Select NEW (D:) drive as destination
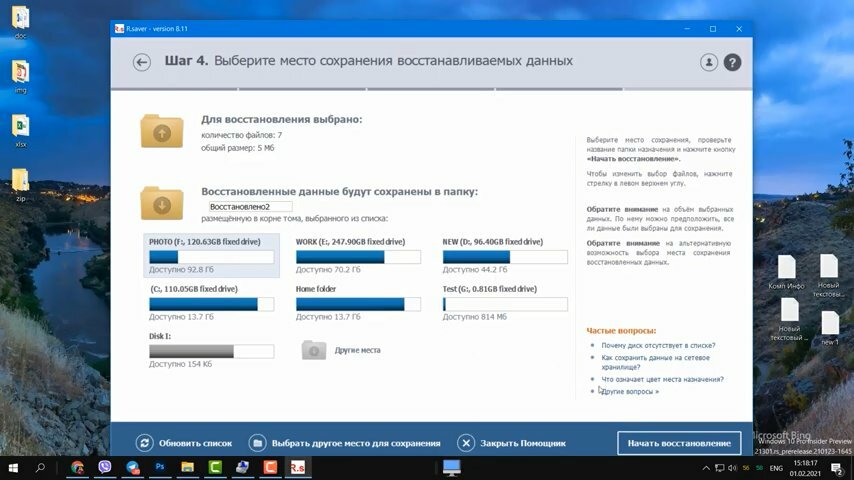Image resolution: width=854 pixels, height=480 pixels. (505, 256)
